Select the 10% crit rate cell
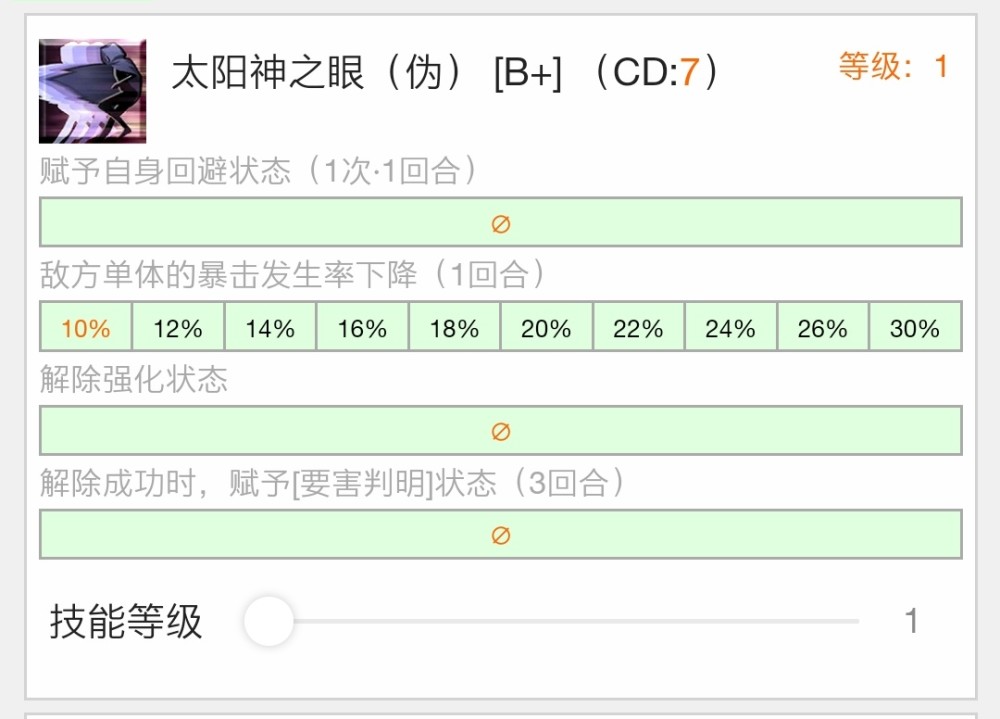This screenshot has height=719, width=1000. tap(86, 329)
